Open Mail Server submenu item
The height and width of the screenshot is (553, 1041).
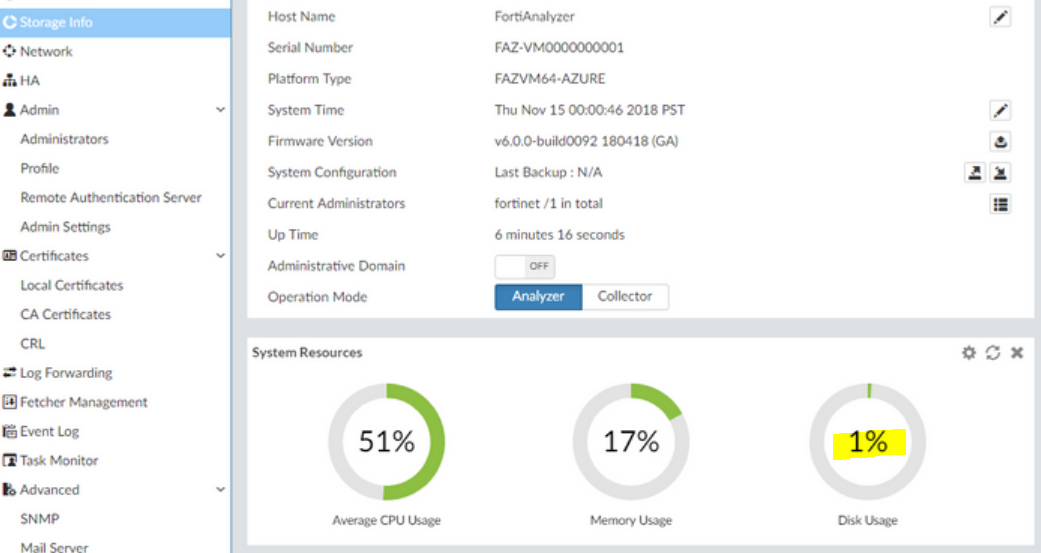[x=54, y=547]
